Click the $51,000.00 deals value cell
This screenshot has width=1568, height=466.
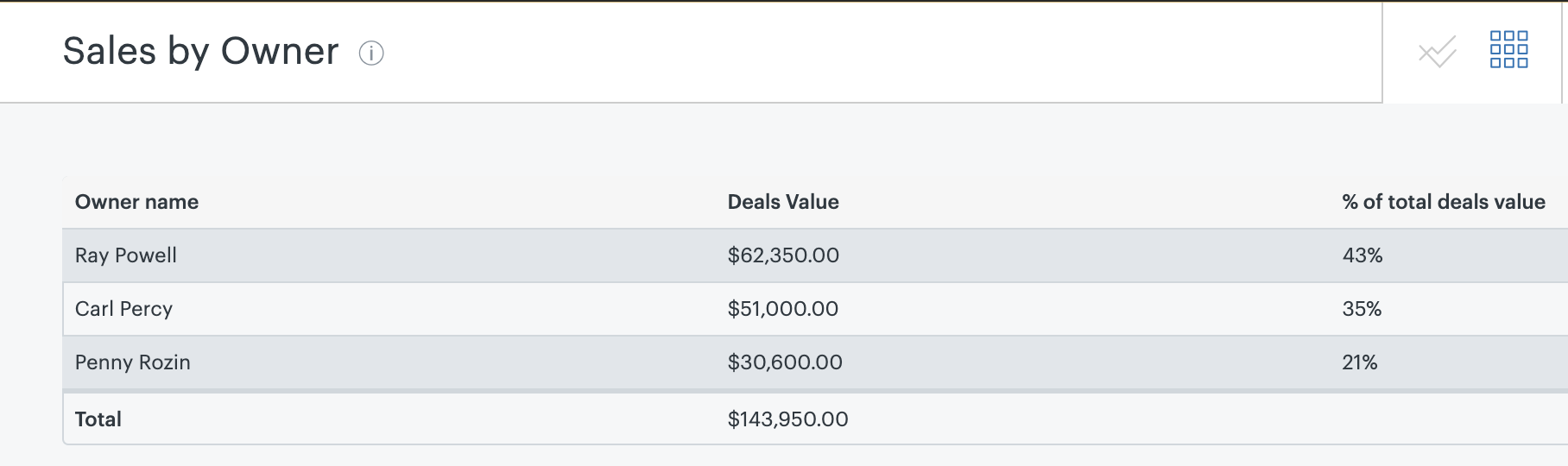pos(783,309)
